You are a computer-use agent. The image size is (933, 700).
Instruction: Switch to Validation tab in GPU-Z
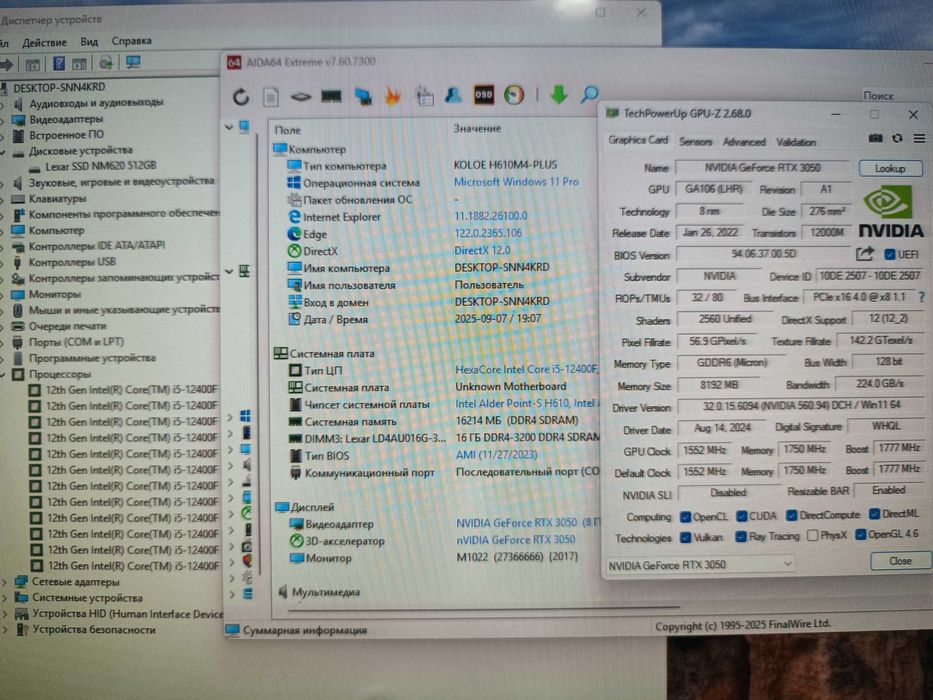click(796, 142)
